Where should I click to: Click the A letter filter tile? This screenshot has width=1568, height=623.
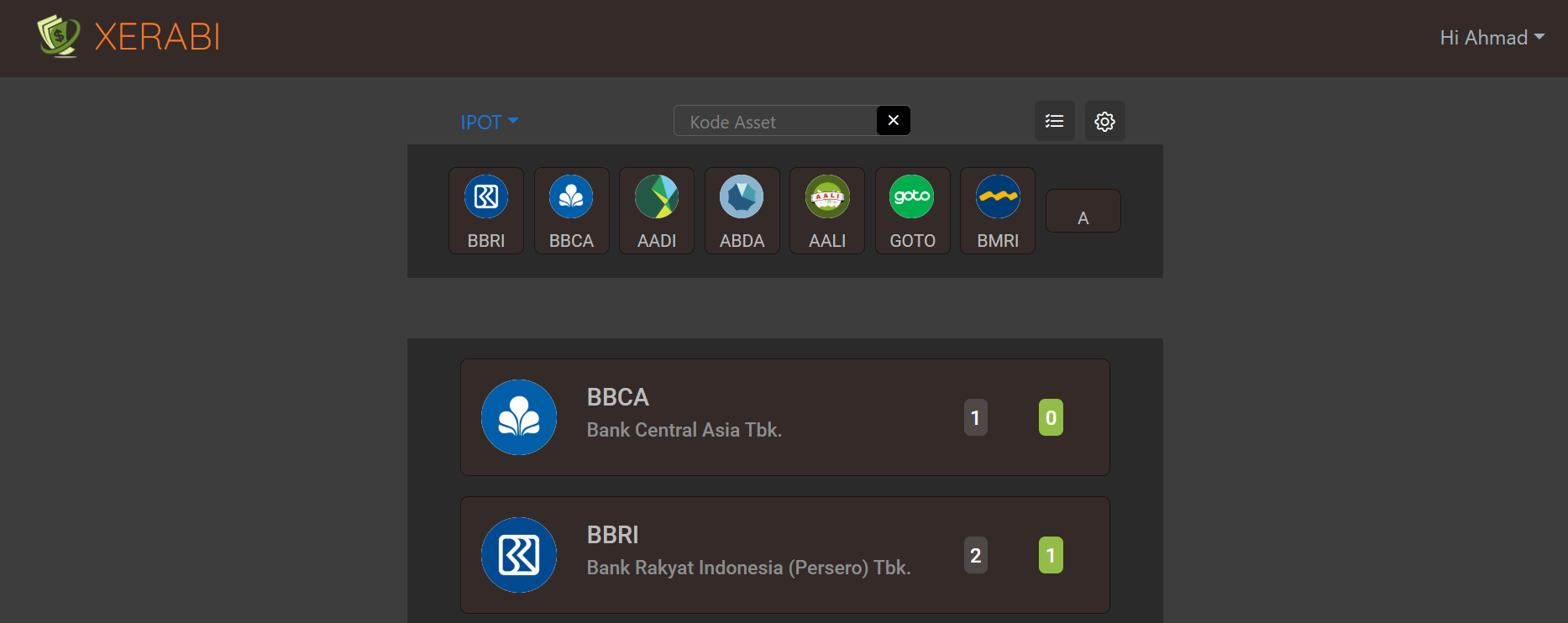click(x=1083, y=211)
